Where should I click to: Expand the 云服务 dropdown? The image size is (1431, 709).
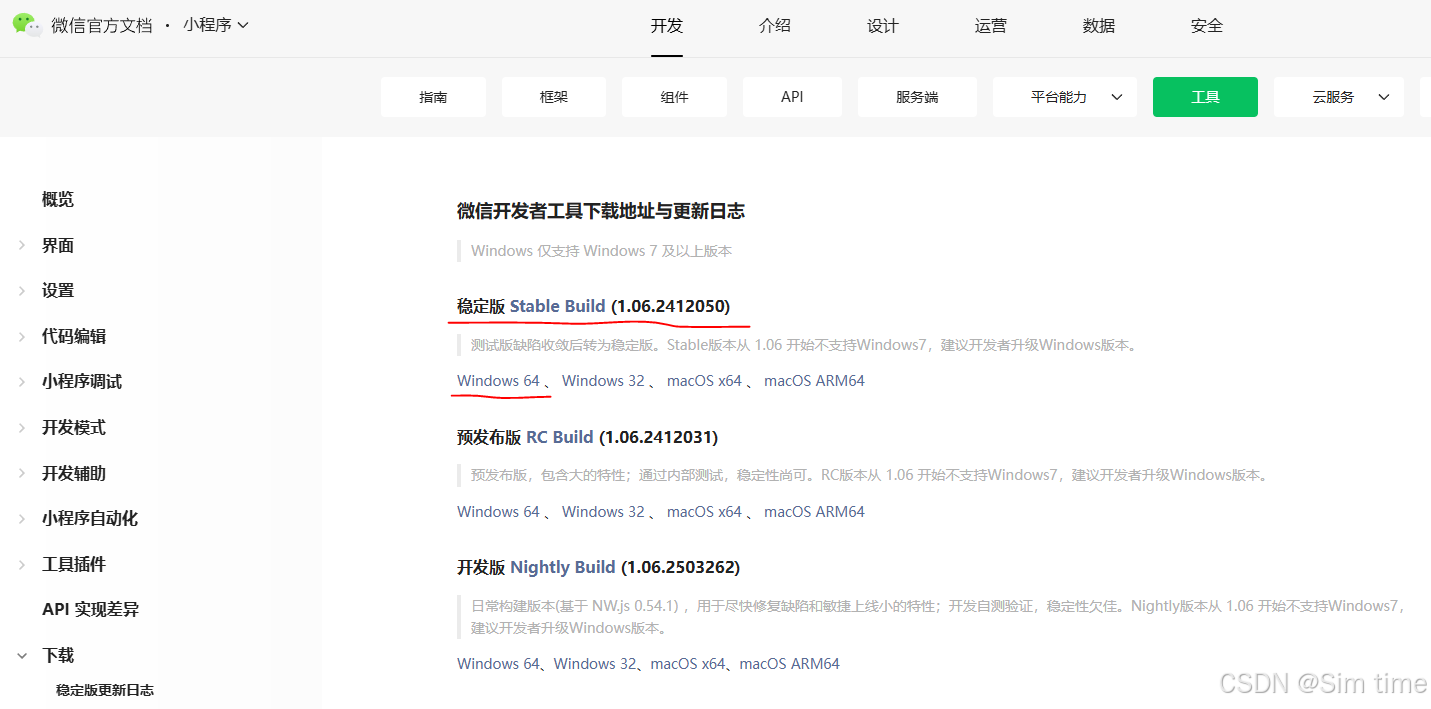(1338, 97)
